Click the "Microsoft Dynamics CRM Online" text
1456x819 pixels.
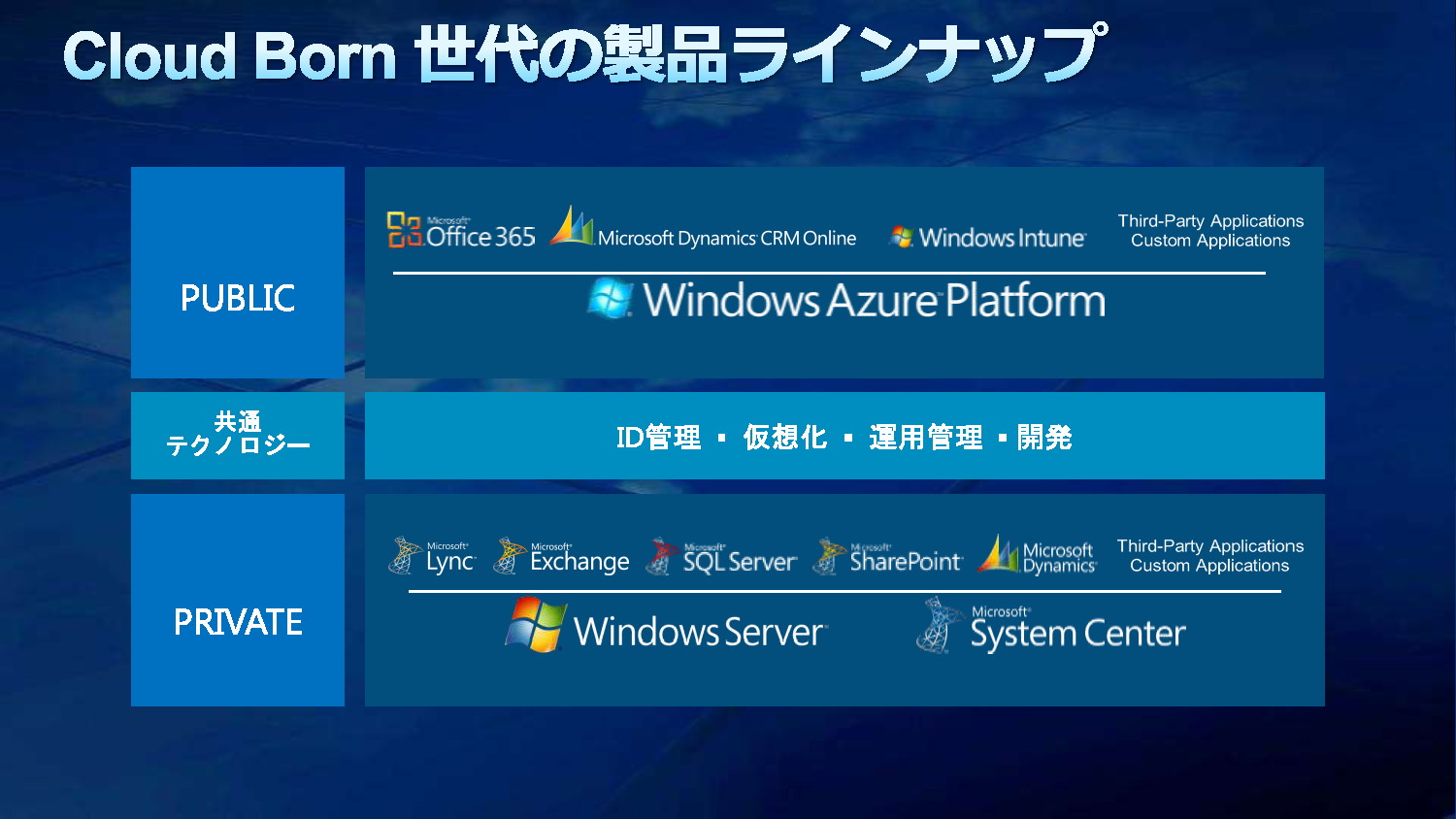[x=727, y=238]
